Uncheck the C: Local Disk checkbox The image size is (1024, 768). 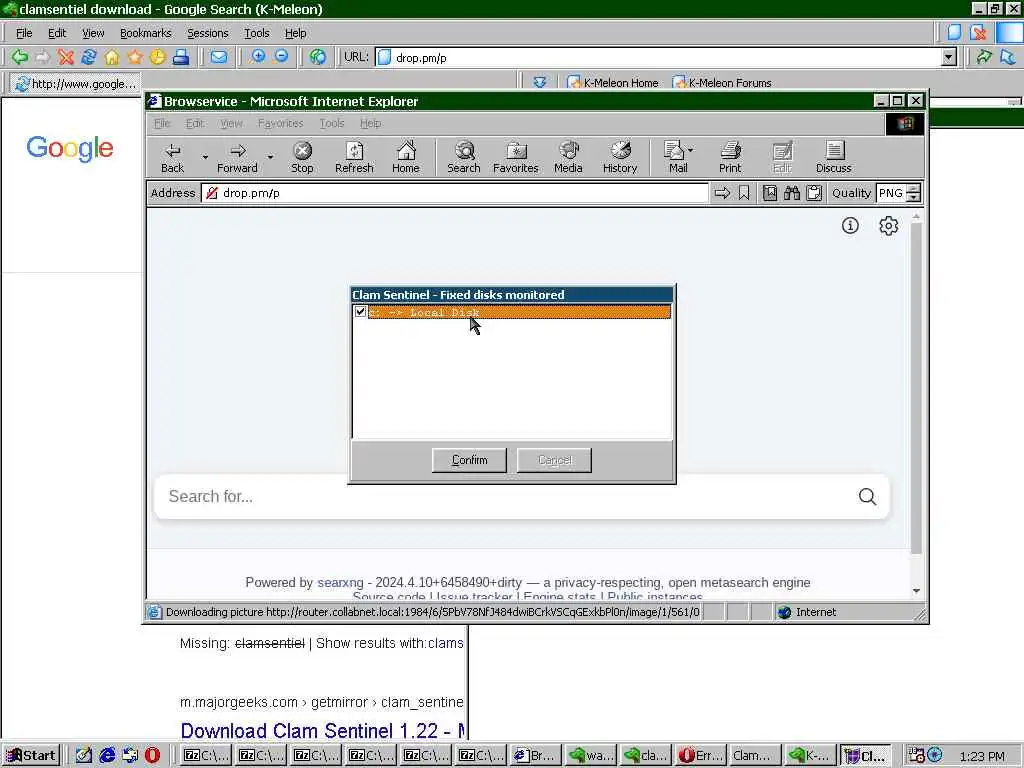(x=360, y=312)
